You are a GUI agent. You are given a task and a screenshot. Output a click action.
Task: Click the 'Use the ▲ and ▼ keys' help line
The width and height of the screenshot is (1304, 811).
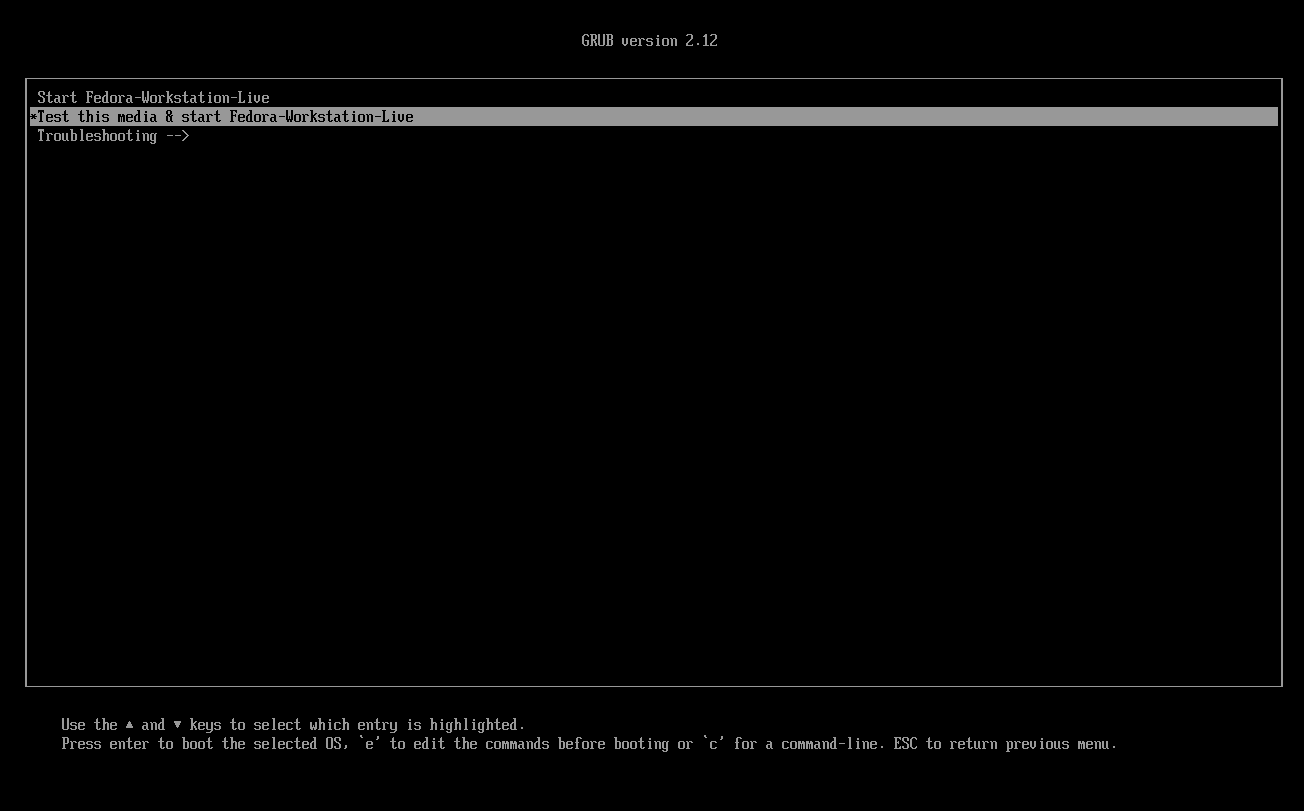tap(293, 725)
